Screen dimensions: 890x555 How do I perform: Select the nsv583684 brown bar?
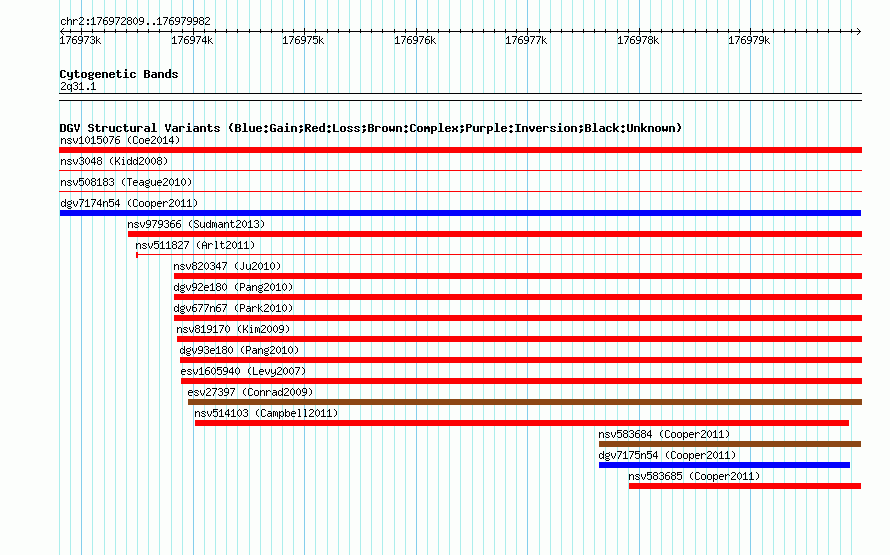[730, 444]
